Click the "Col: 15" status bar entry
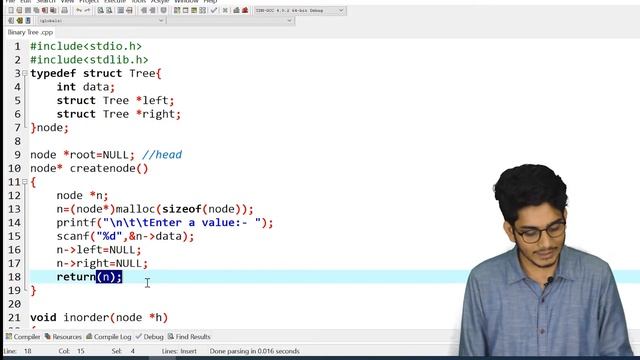The height and width of the screenshot is (360, 640). pos(71,351)
